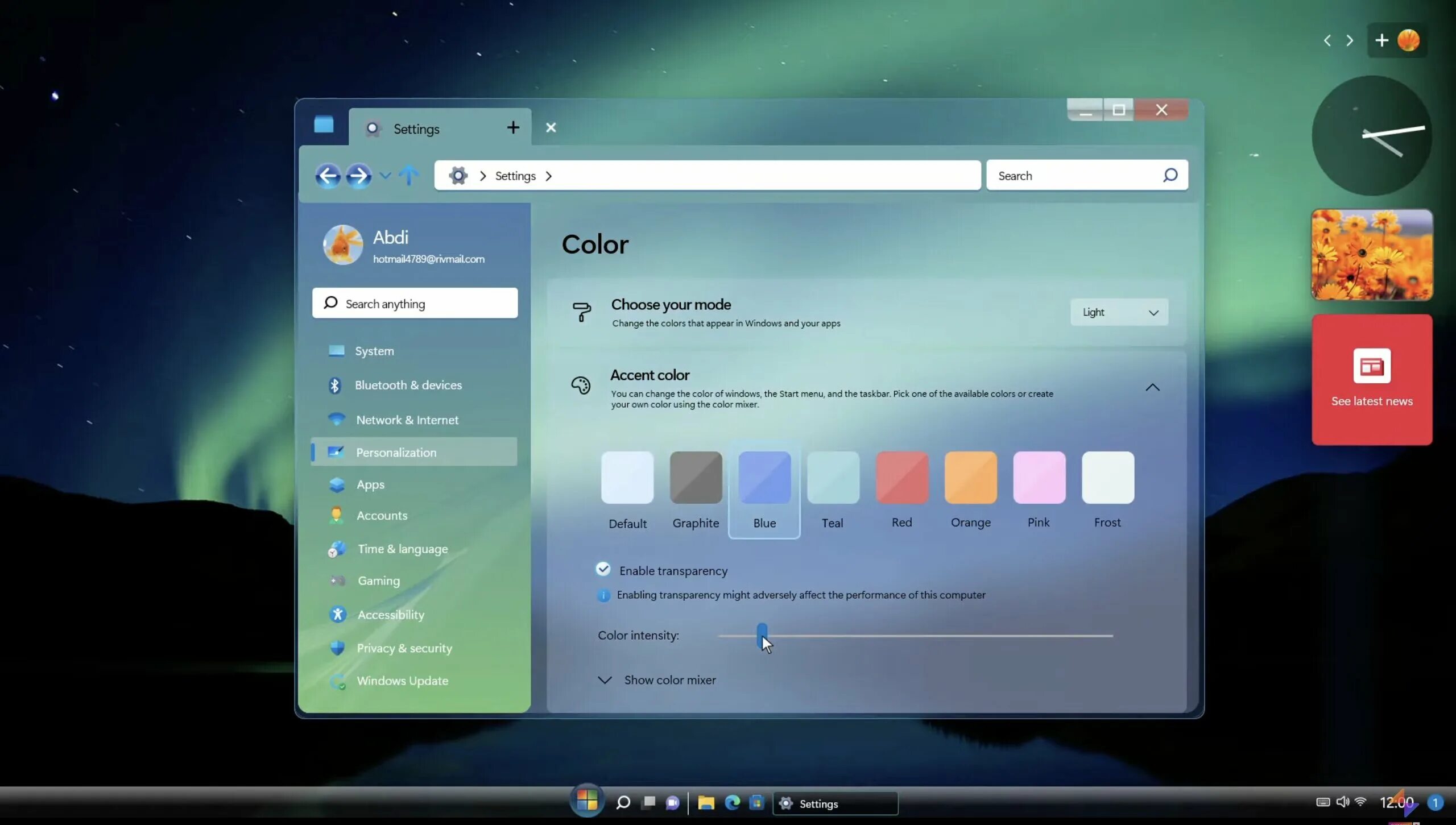This screenshot has width=1456, height=825.
Task: Uncheck Enable transparency checkbox
Action: click(603, 569)
